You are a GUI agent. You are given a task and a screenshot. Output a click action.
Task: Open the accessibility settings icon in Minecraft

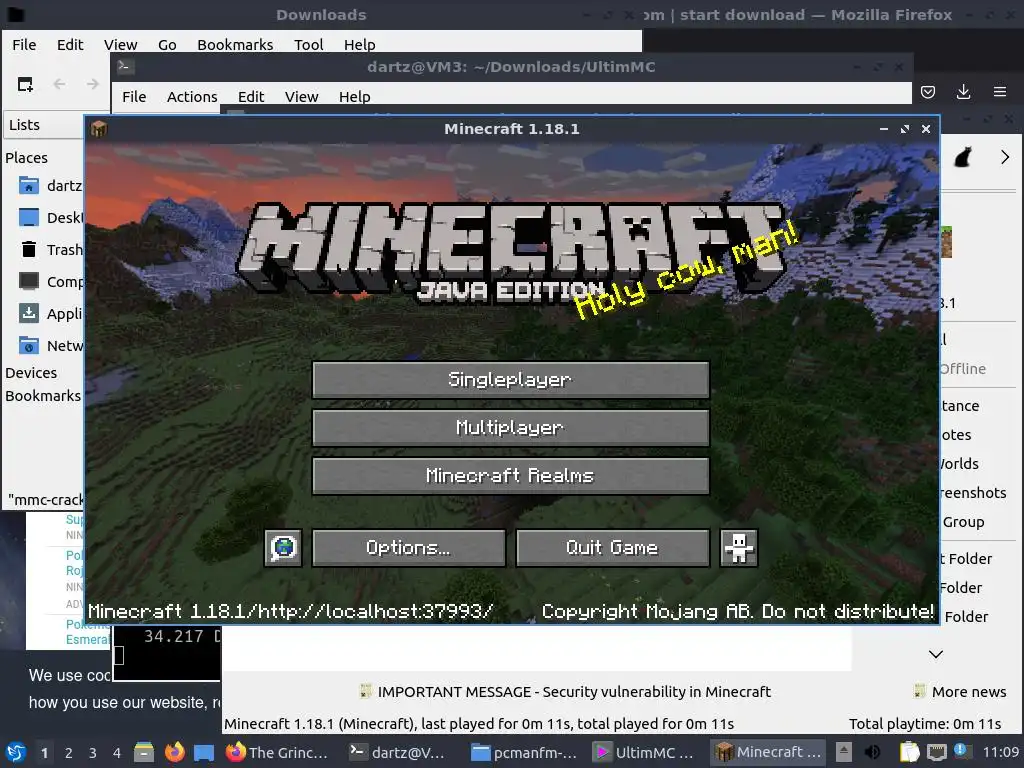coord(739,547)
